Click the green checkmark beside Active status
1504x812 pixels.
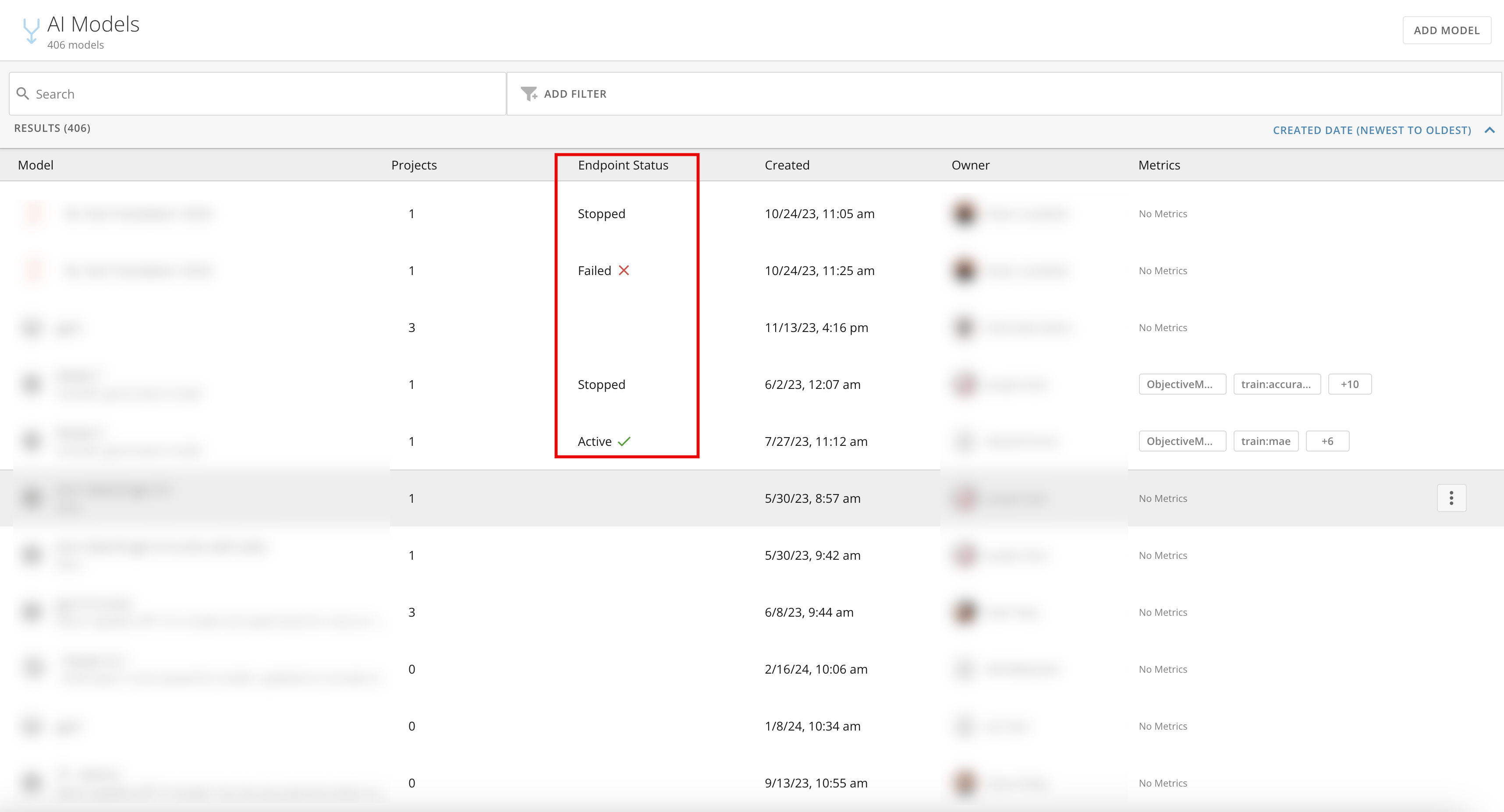click(x=624, y=441)
